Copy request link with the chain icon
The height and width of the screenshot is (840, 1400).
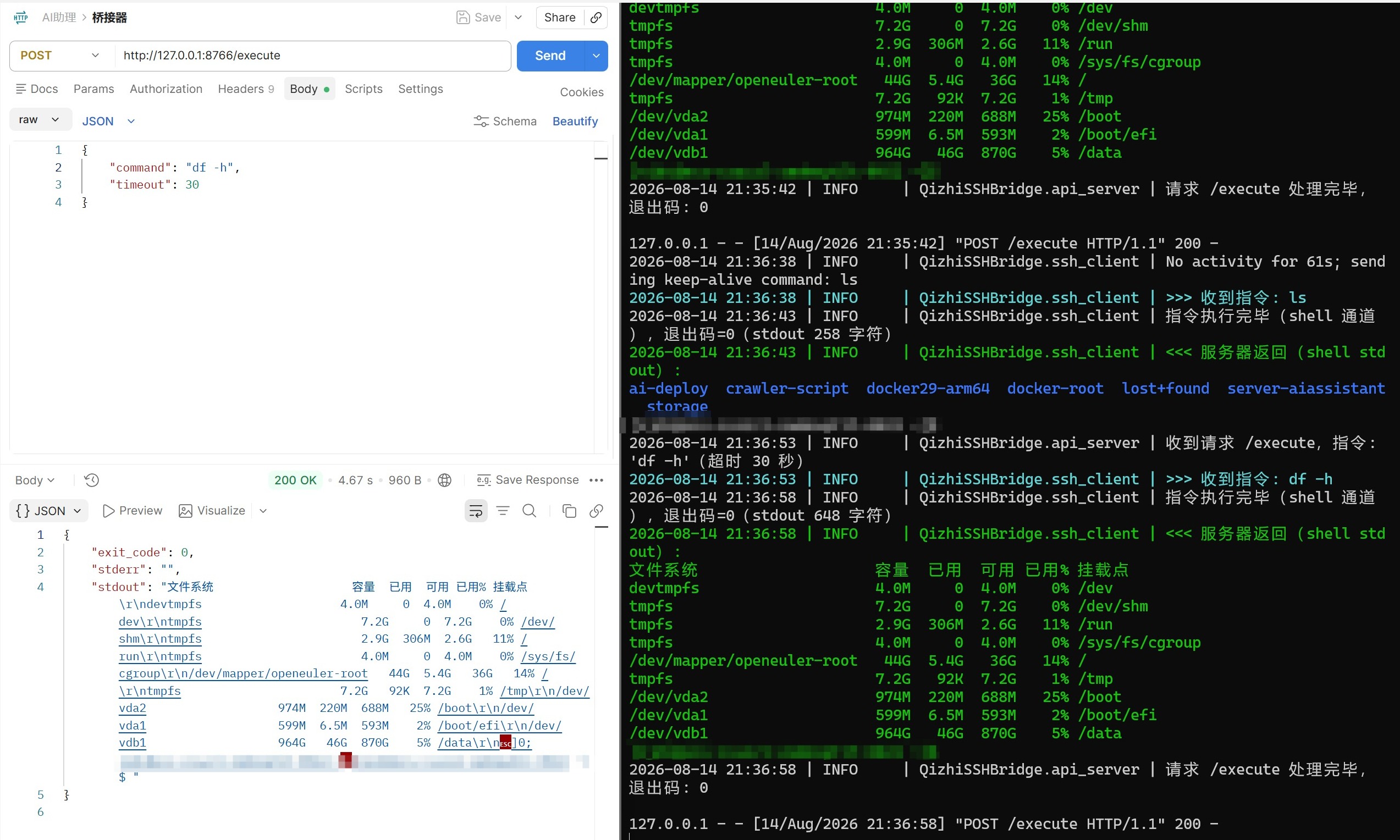[x=596, y=18]
